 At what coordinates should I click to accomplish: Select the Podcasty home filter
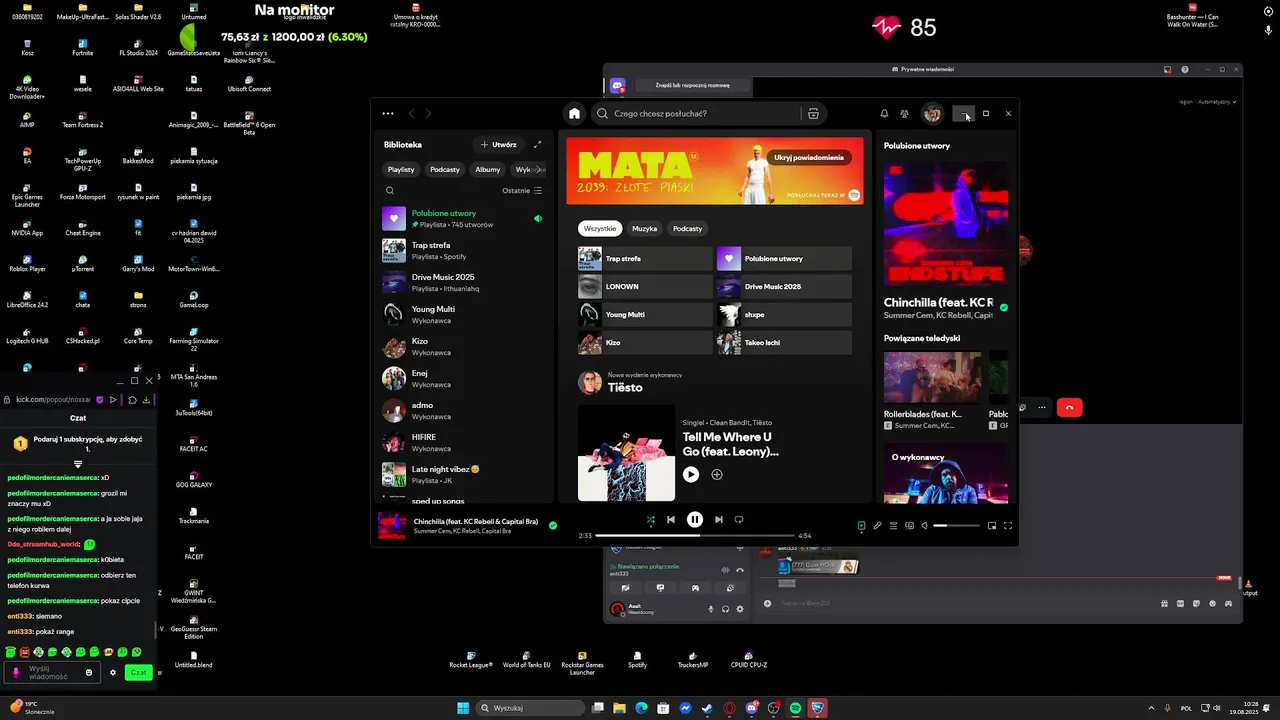pyautogui.click(x=688, y=228)
